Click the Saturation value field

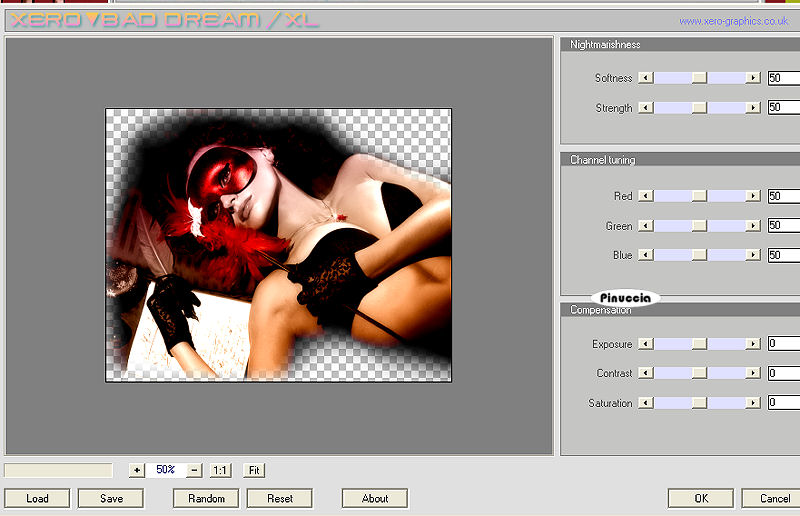click(784, 402)
